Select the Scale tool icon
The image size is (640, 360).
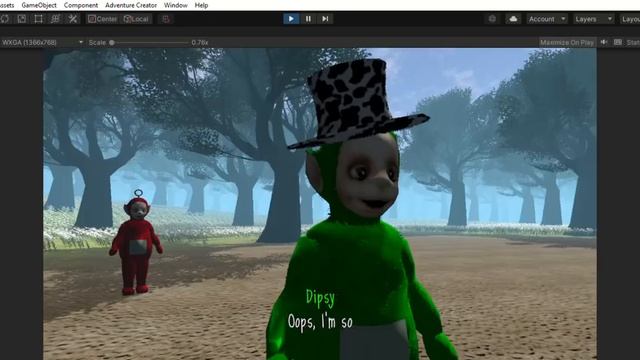(x=22, y=19)
